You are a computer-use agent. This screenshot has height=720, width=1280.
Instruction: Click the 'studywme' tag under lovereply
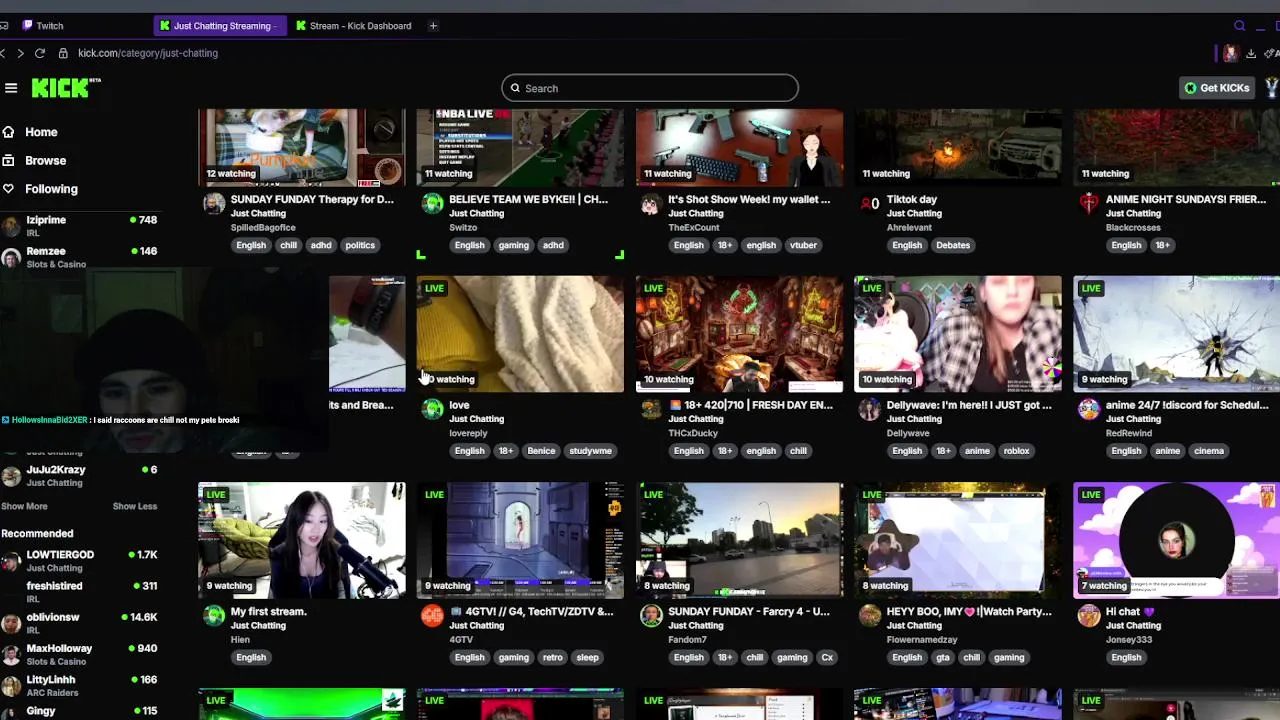coord(590,451)
